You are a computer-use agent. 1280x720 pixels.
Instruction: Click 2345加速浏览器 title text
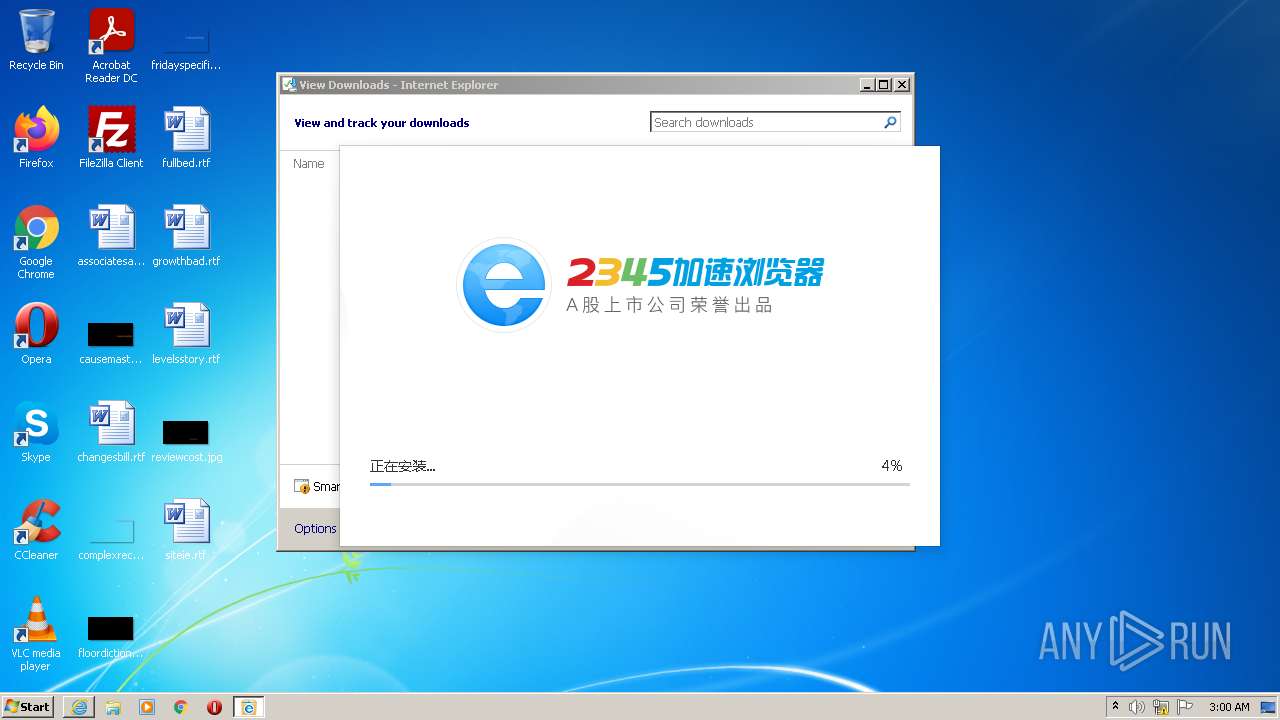695,273
